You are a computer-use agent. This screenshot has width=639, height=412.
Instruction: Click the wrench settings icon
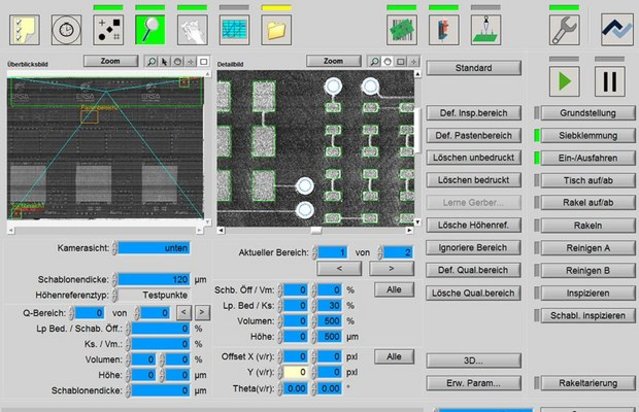(x=564, y=29)
